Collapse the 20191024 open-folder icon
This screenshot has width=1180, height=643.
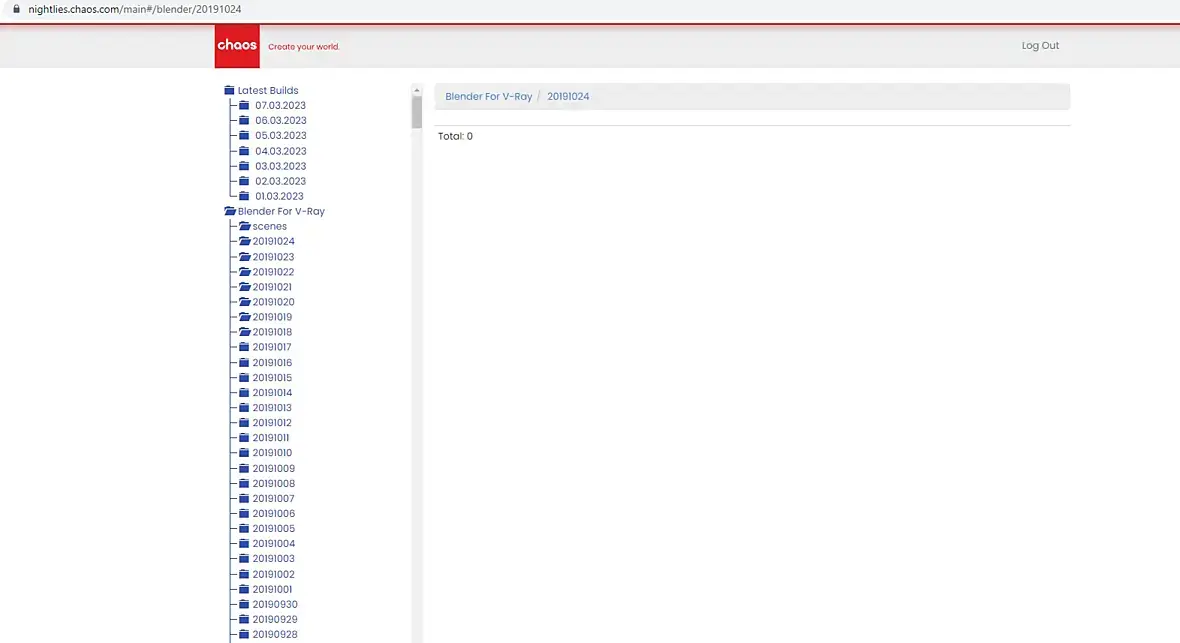(245, 241)
